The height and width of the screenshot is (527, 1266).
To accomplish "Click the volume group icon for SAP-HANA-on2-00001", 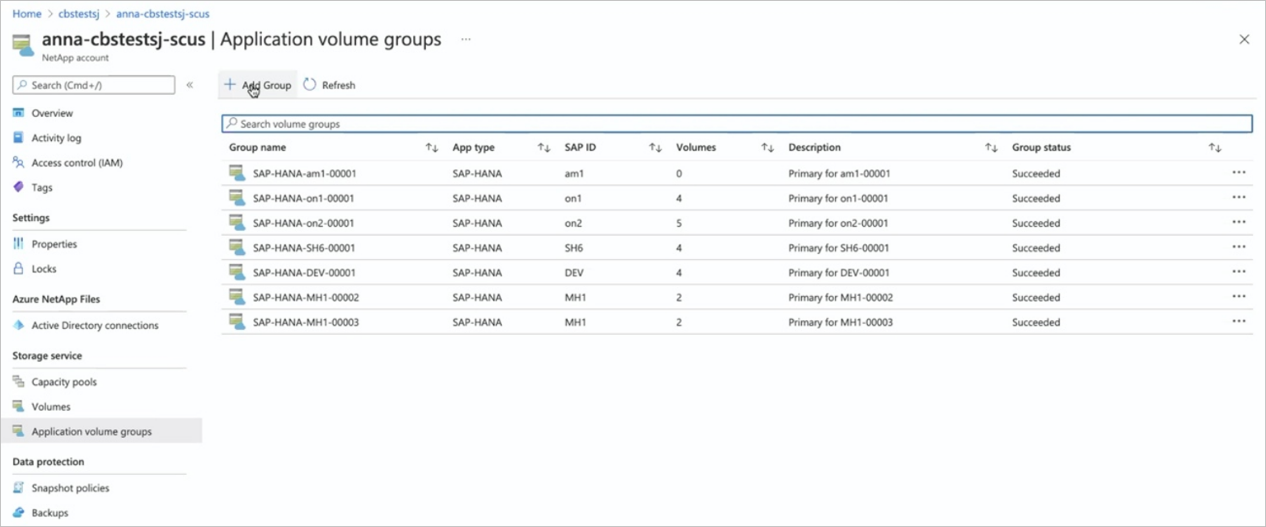I will click(x=237, y=222).
